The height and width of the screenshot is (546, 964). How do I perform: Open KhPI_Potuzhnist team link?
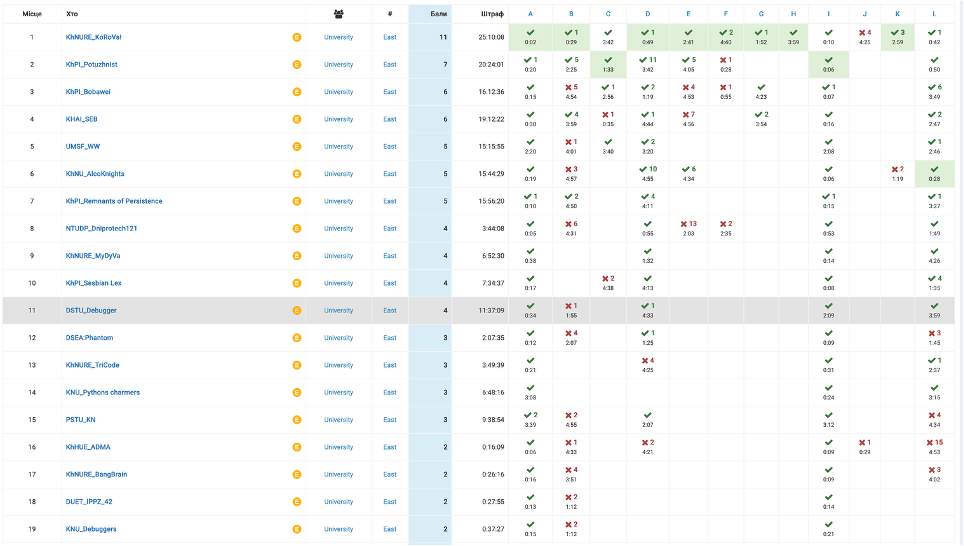[x=92, y=65]
